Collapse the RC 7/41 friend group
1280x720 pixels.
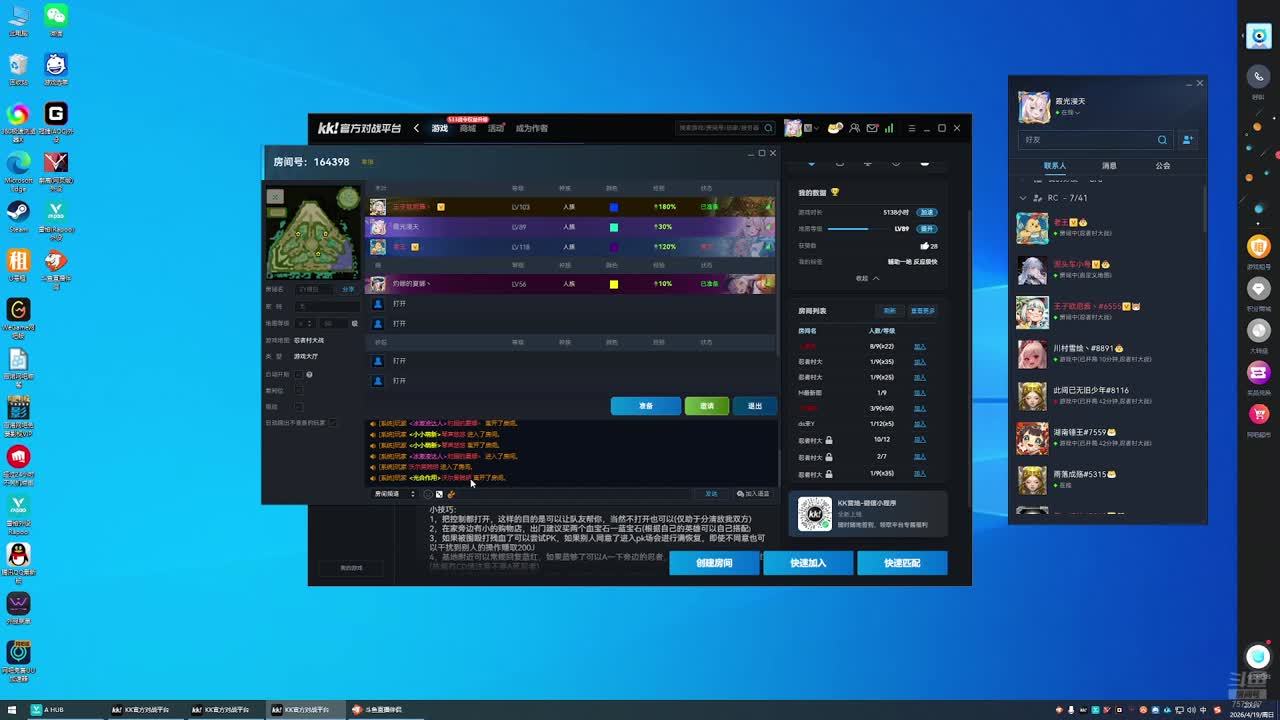[1023, 198]
